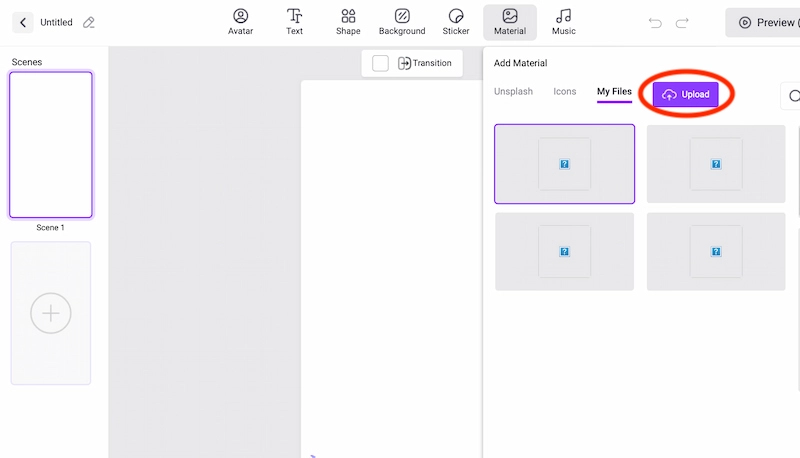This screenshot has height=458, width=800.
Task: Toggle the Material toolbar panel
Action: tap(510, 22)
